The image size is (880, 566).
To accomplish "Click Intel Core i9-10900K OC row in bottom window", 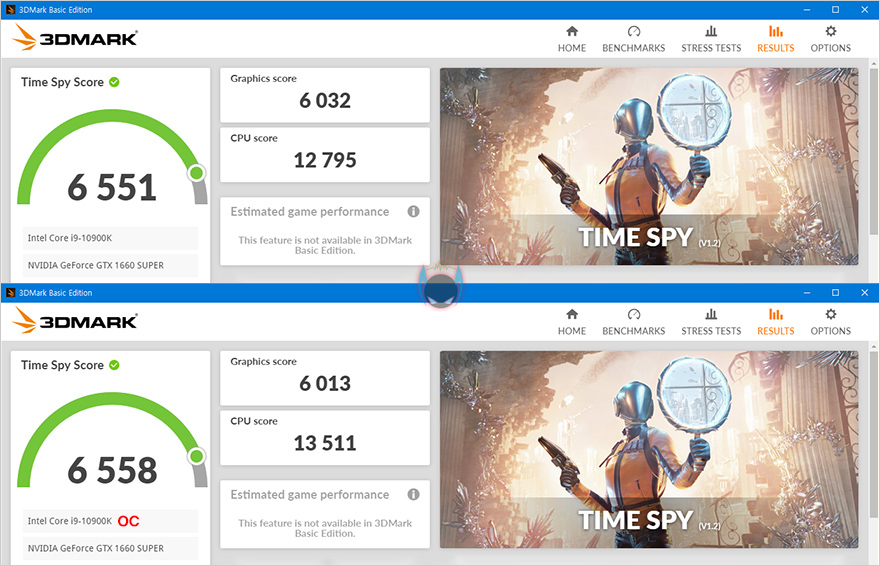I will click(x=110, y=521).
